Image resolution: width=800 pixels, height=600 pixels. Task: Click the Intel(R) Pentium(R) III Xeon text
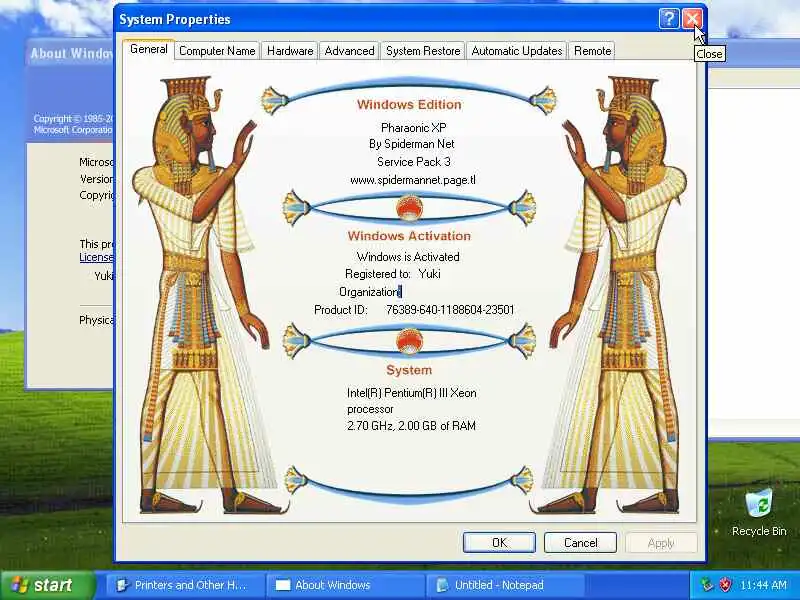pos(412,393)
